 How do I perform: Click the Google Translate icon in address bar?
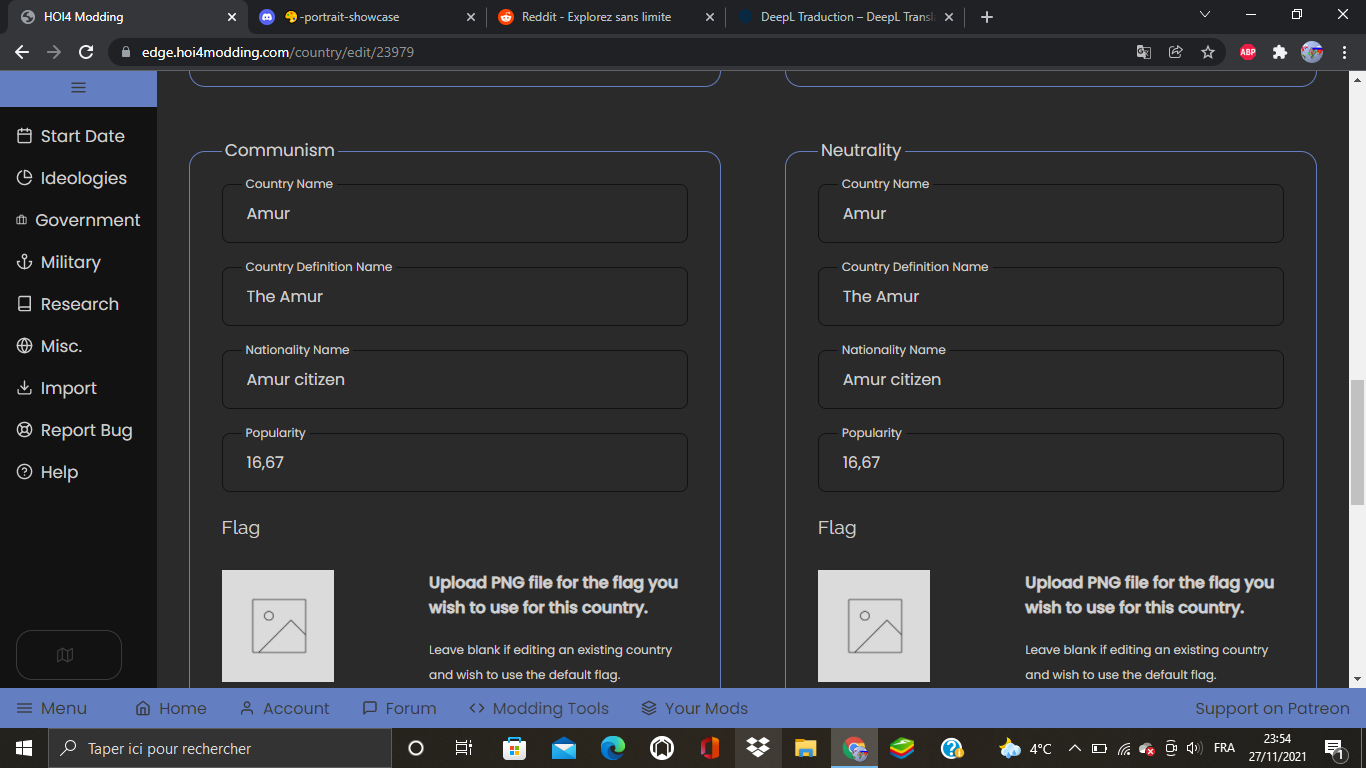(x=1144, y=52)
